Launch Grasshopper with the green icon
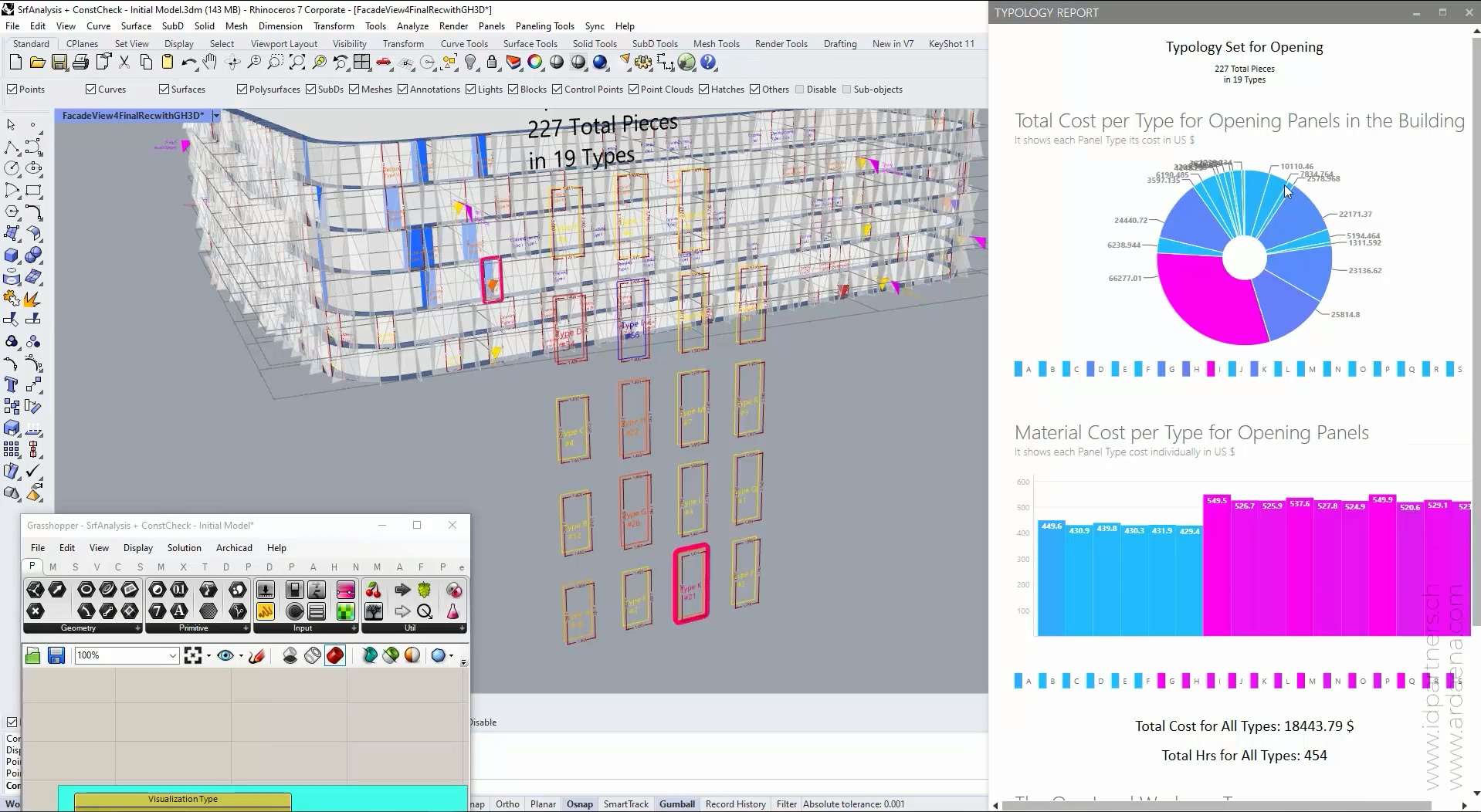Image resolution: width=1481 pixels, height=812 pixels. 686,63
